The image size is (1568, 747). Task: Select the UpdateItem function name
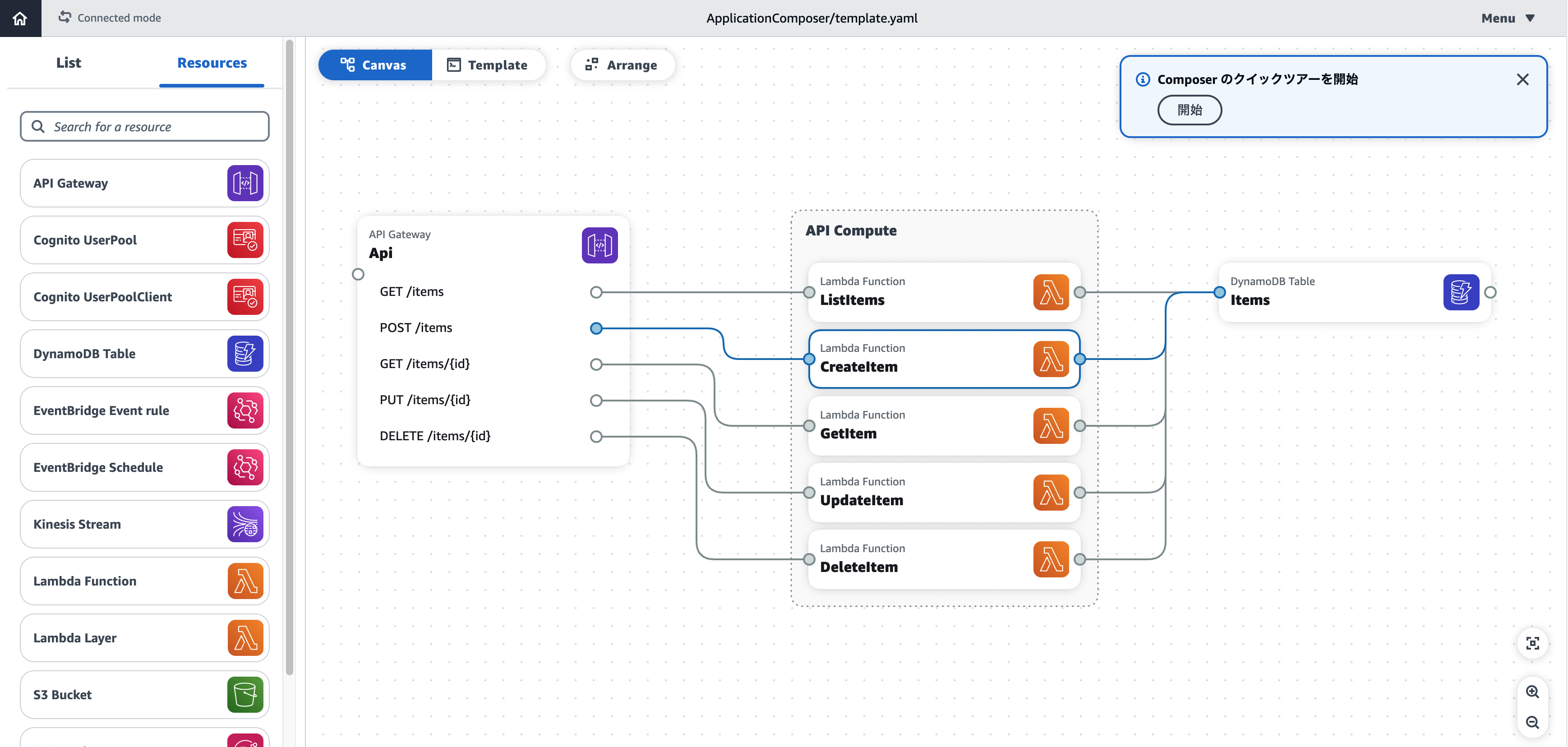(x=861, y=500)
